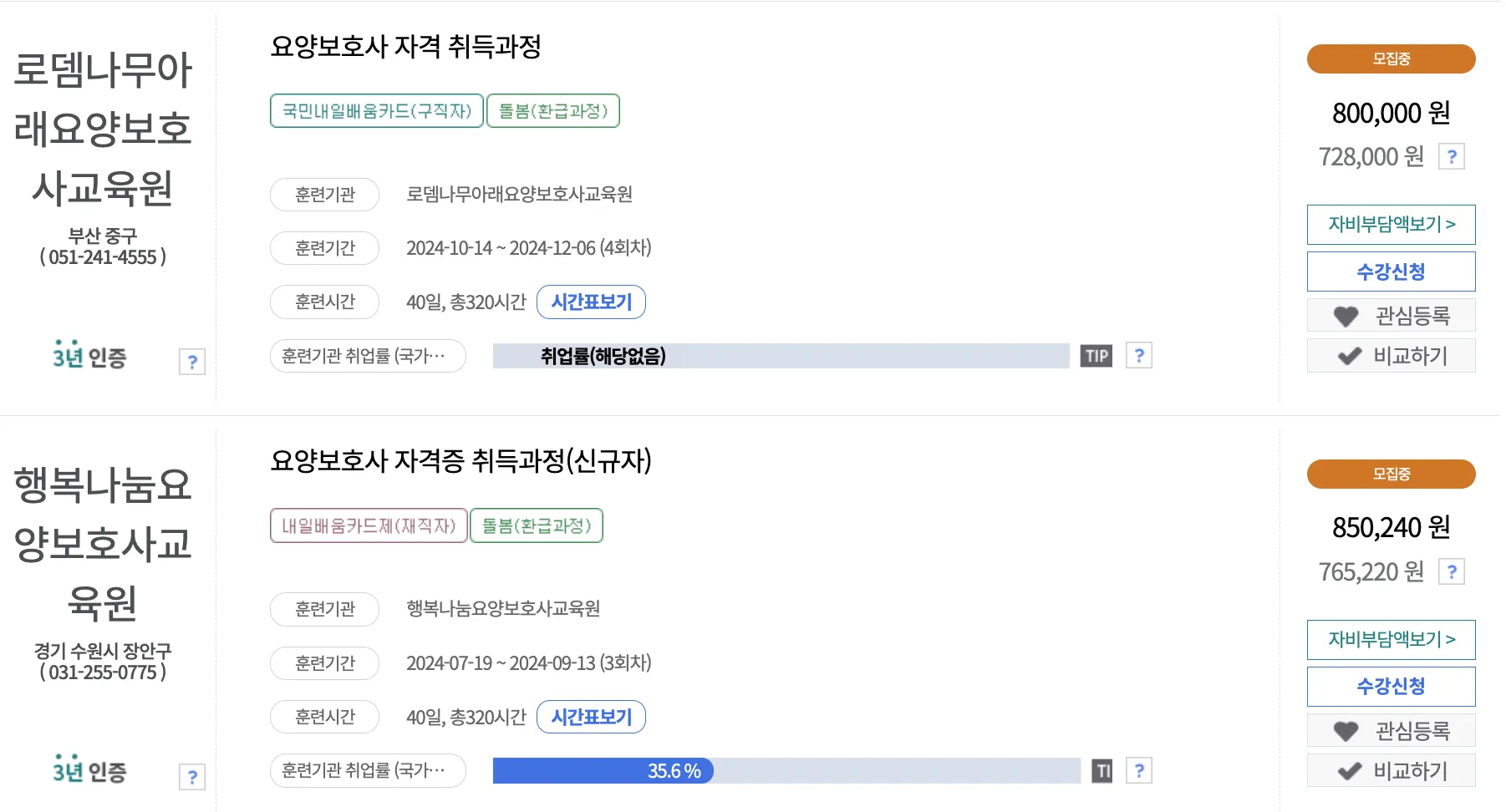The width and height of the screenshot is (1506, 812).
Task: Click the heart icon for 행복나눔 course interest registration
Action: [x=1347, y=730]
